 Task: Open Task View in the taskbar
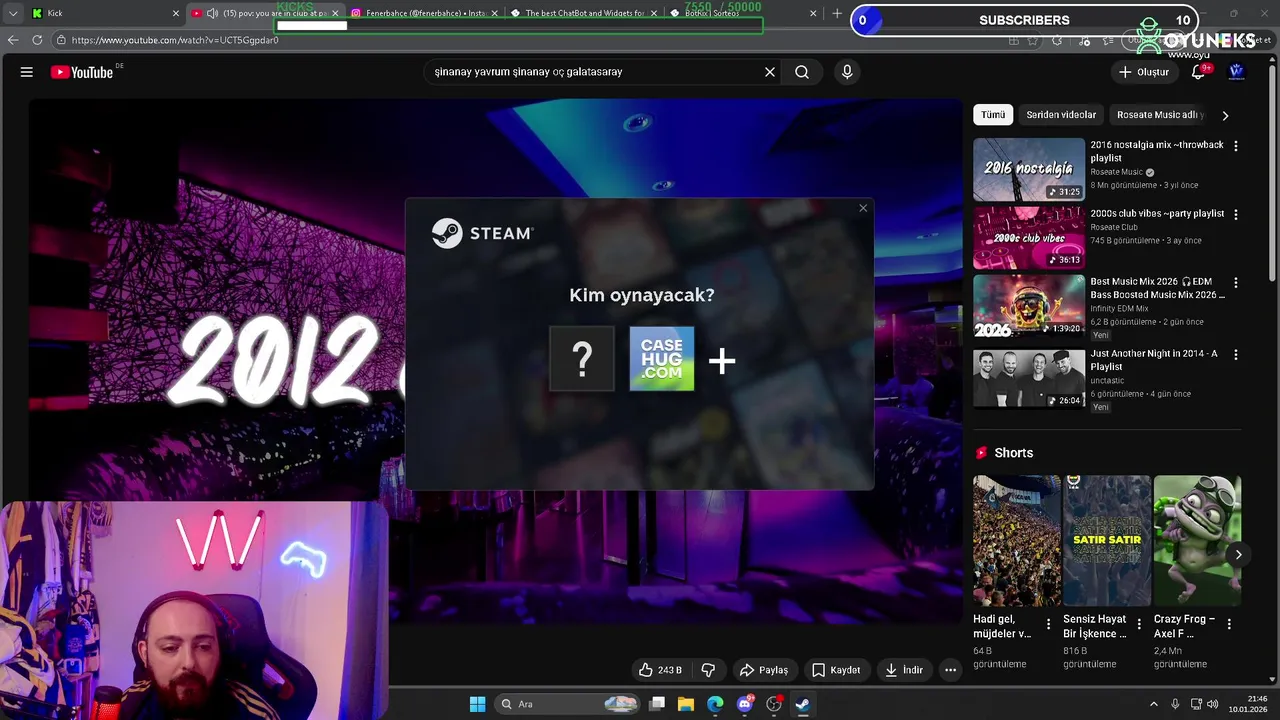click(x=657, y=704)
